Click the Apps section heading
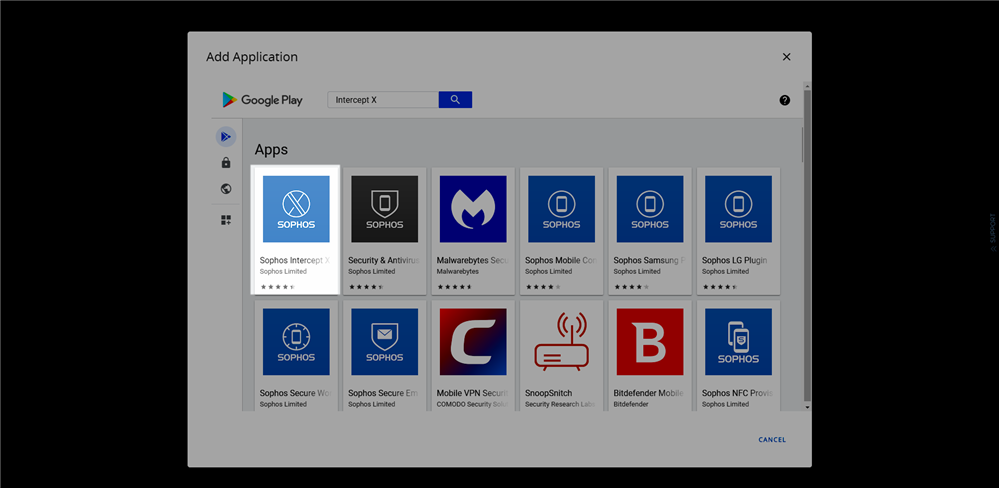 [x=271, y=150]
